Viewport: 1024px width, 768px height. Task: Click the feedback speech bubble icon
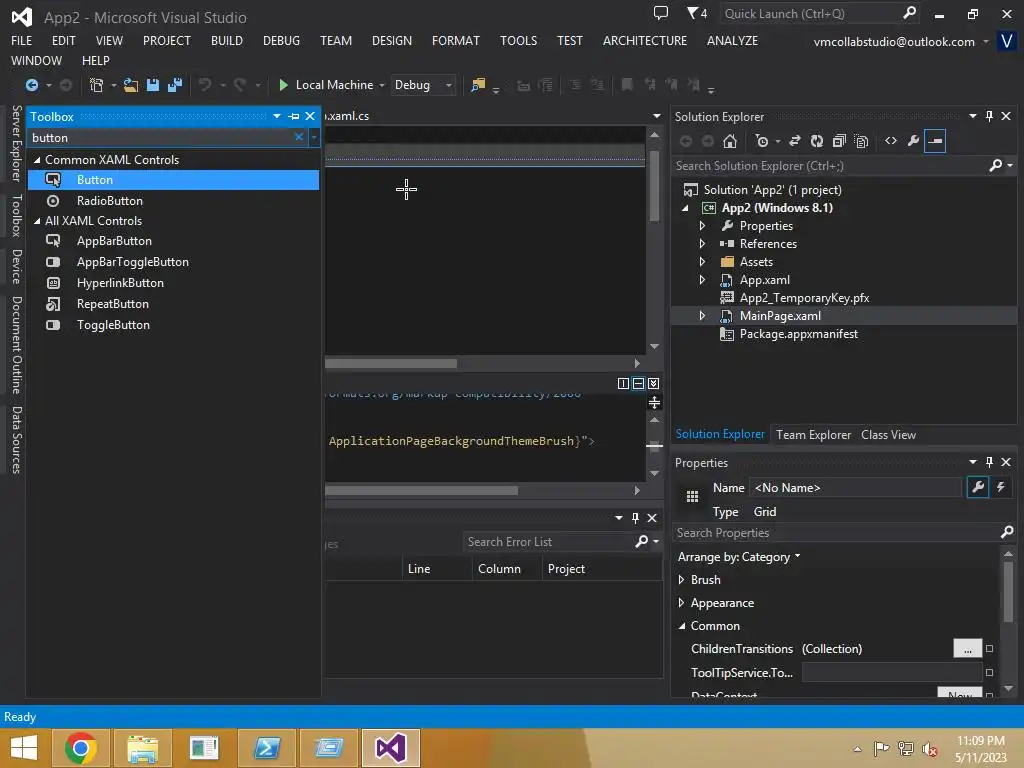click(661, 13)
